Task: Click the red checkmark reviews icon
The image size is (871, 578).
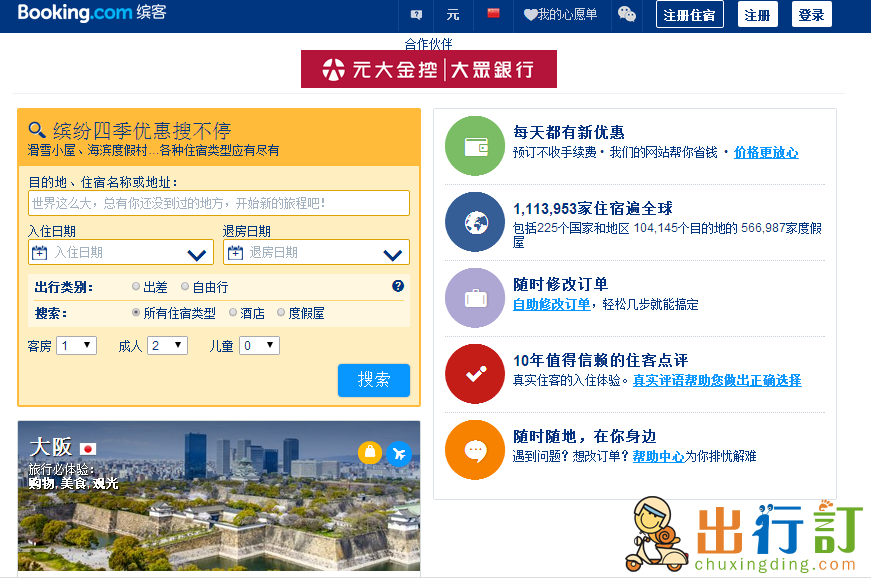Action: pos(475,374)
